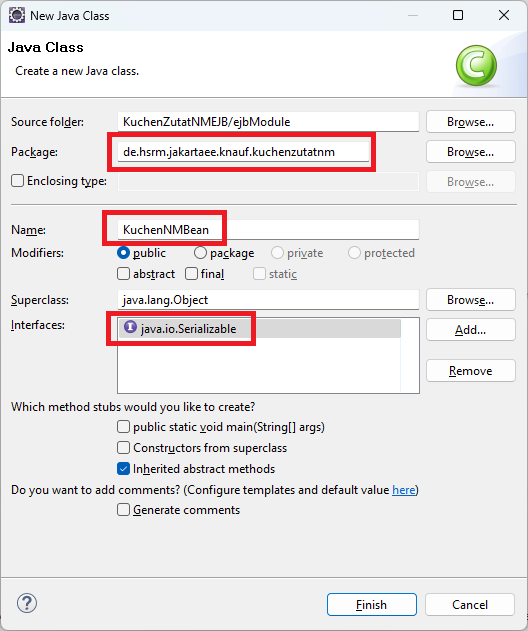528x631 pixels.
Task: Check Constructors from superclass option
Action: point(123,447)
